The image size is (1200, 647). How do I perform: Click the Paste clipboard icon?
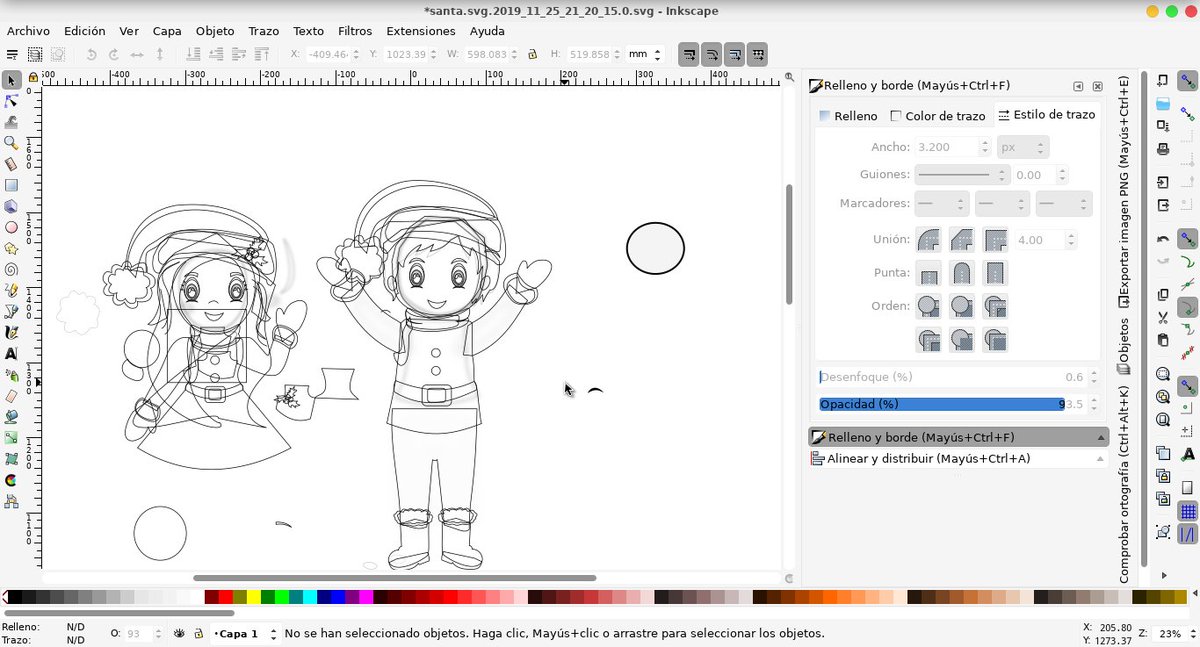pos(1163,340)
